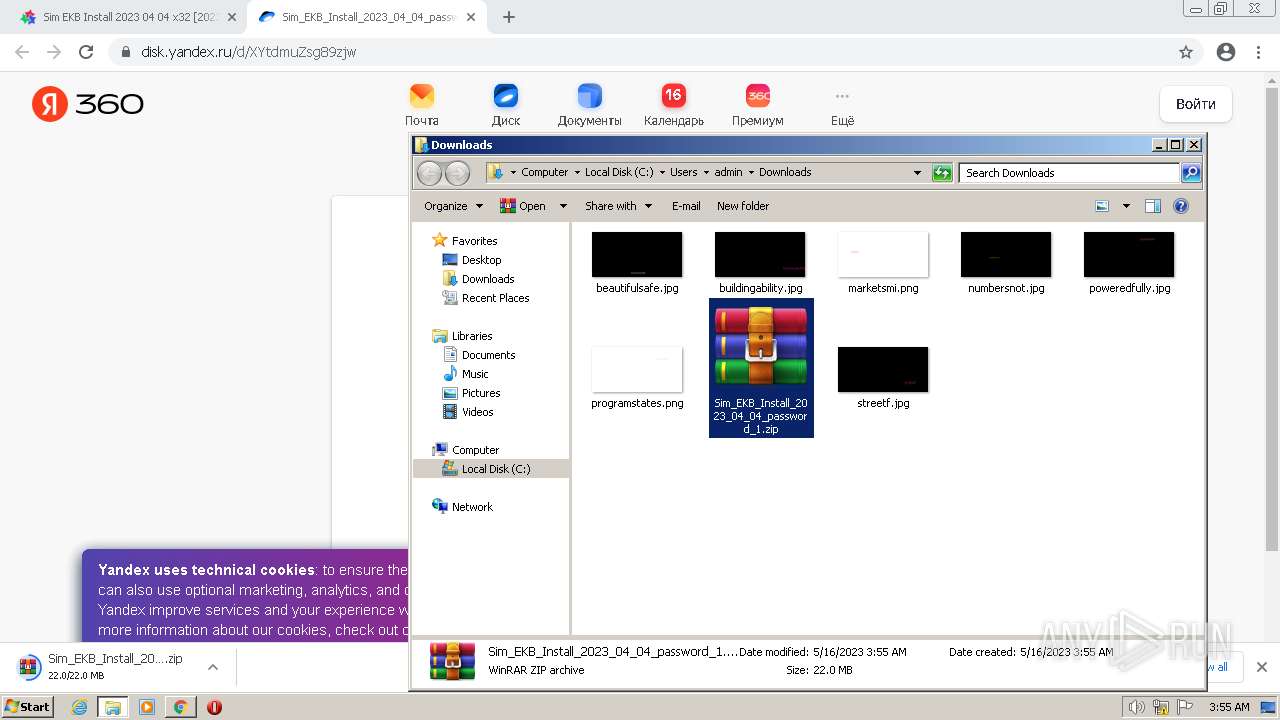Change the view with views icon
Viewport: 1280px width, 720px height.
1102,206
